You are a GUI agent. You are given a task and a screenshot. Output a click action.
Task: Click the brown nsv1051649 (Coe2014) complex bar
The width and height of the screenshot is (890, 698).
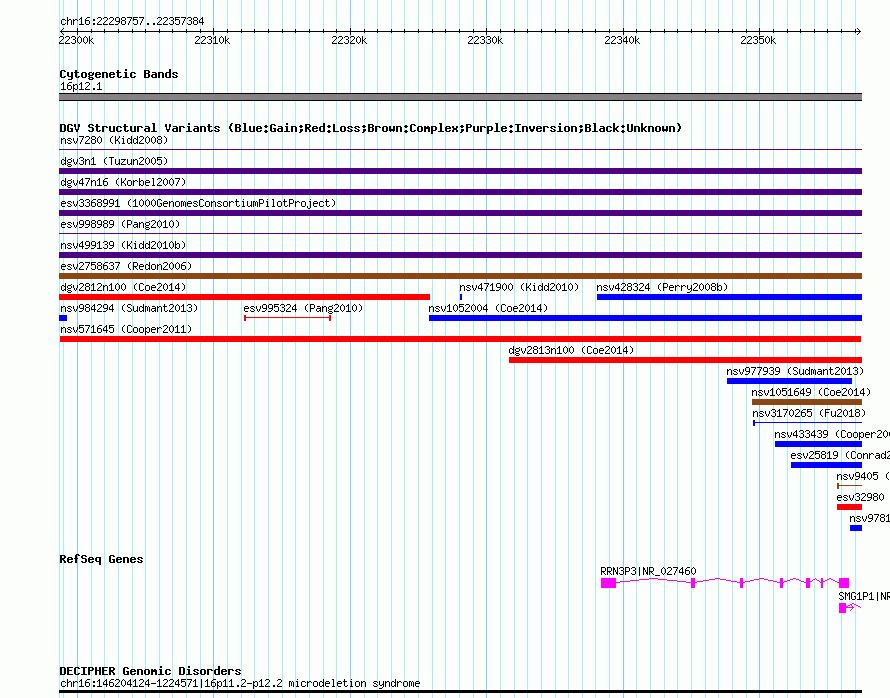[806, 402]
